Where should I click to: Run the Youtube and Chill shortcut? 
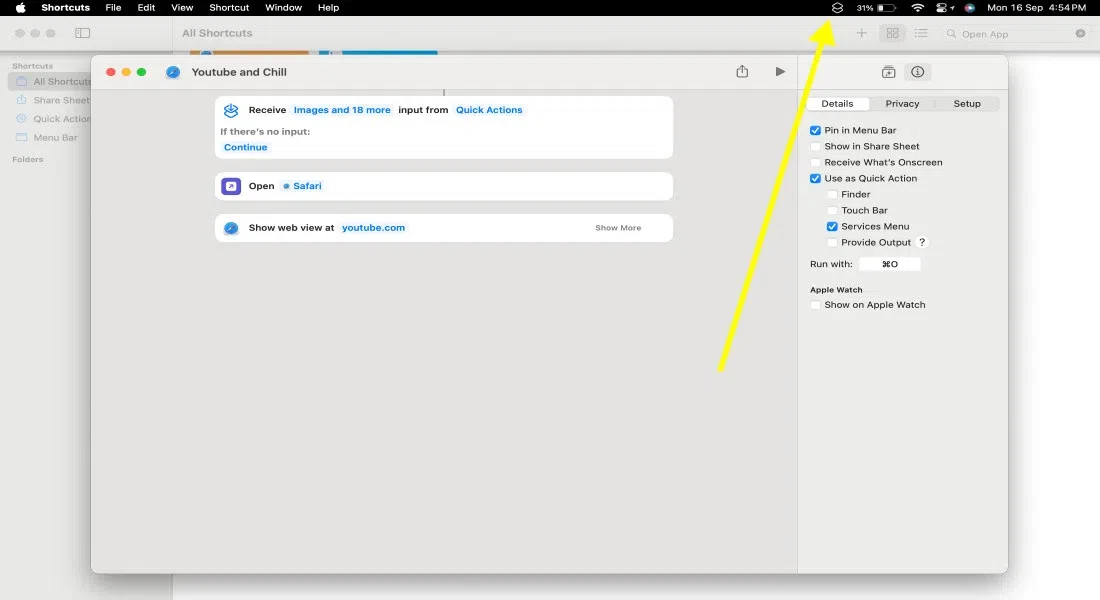coord(780,72)
